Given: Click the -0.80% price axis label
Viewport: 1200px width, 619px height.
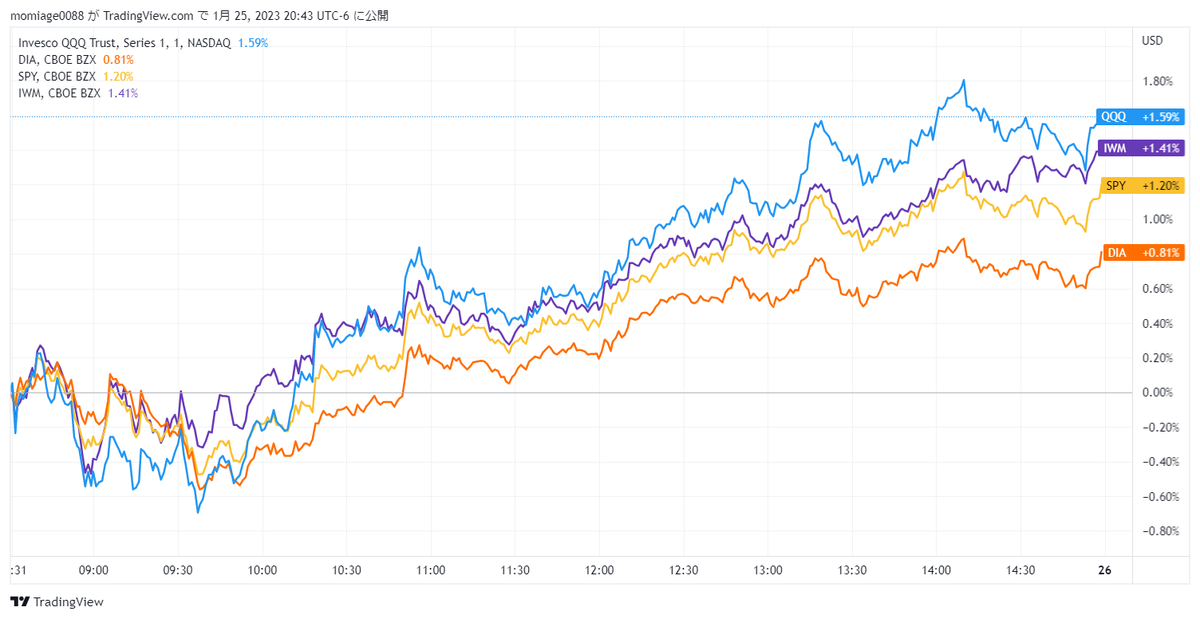Looking at the screenshot, I should point(1155,531).
